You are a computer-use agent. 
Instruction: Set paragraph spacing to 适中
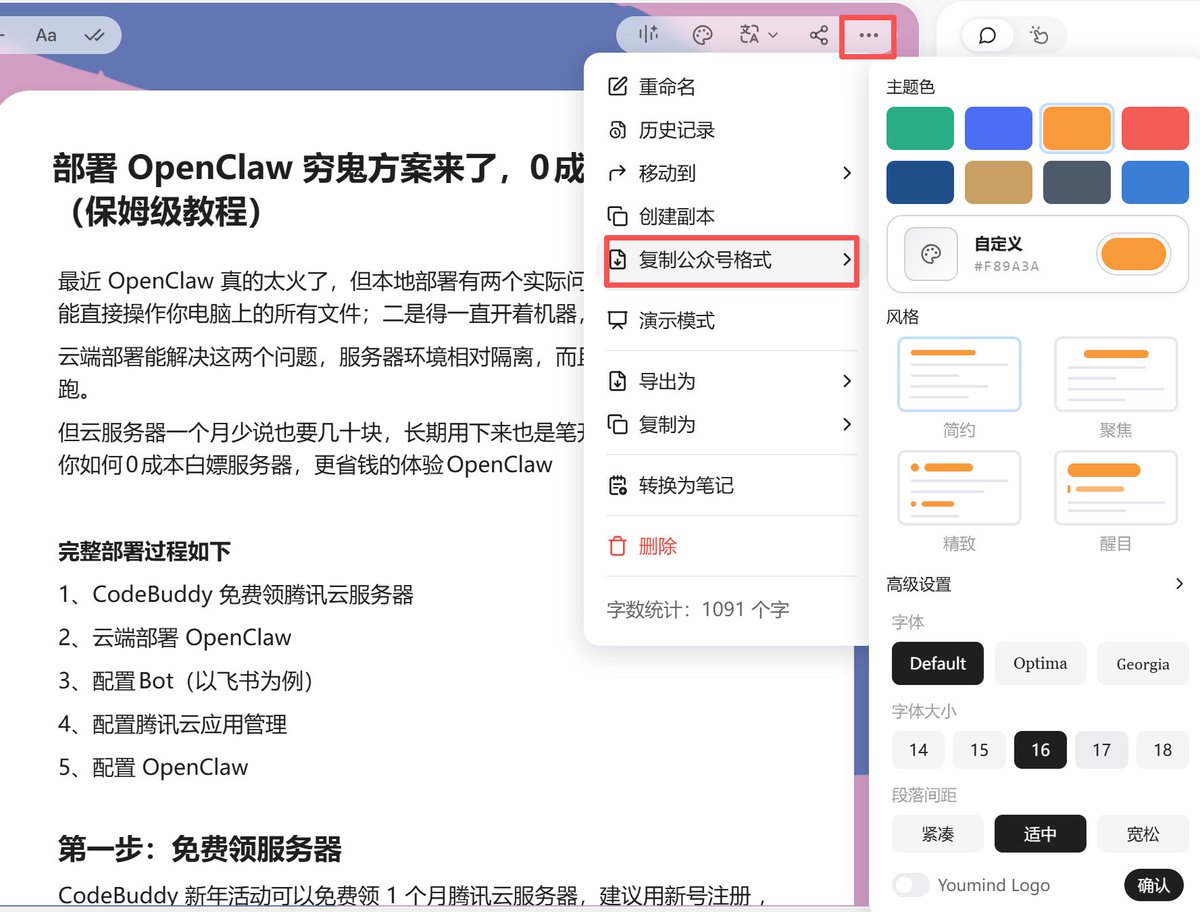[x=1040, y=834]
